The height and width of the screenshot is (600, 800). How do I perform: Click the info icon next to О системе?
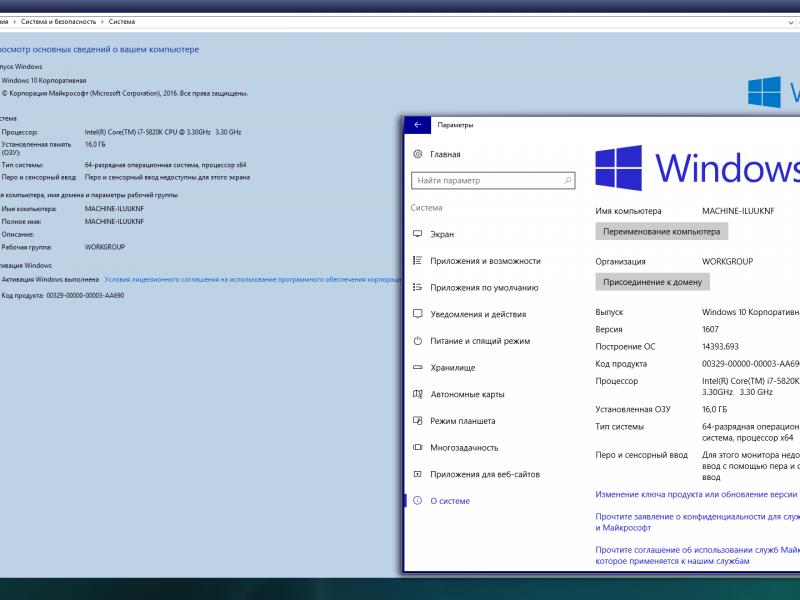coord(417,501)
